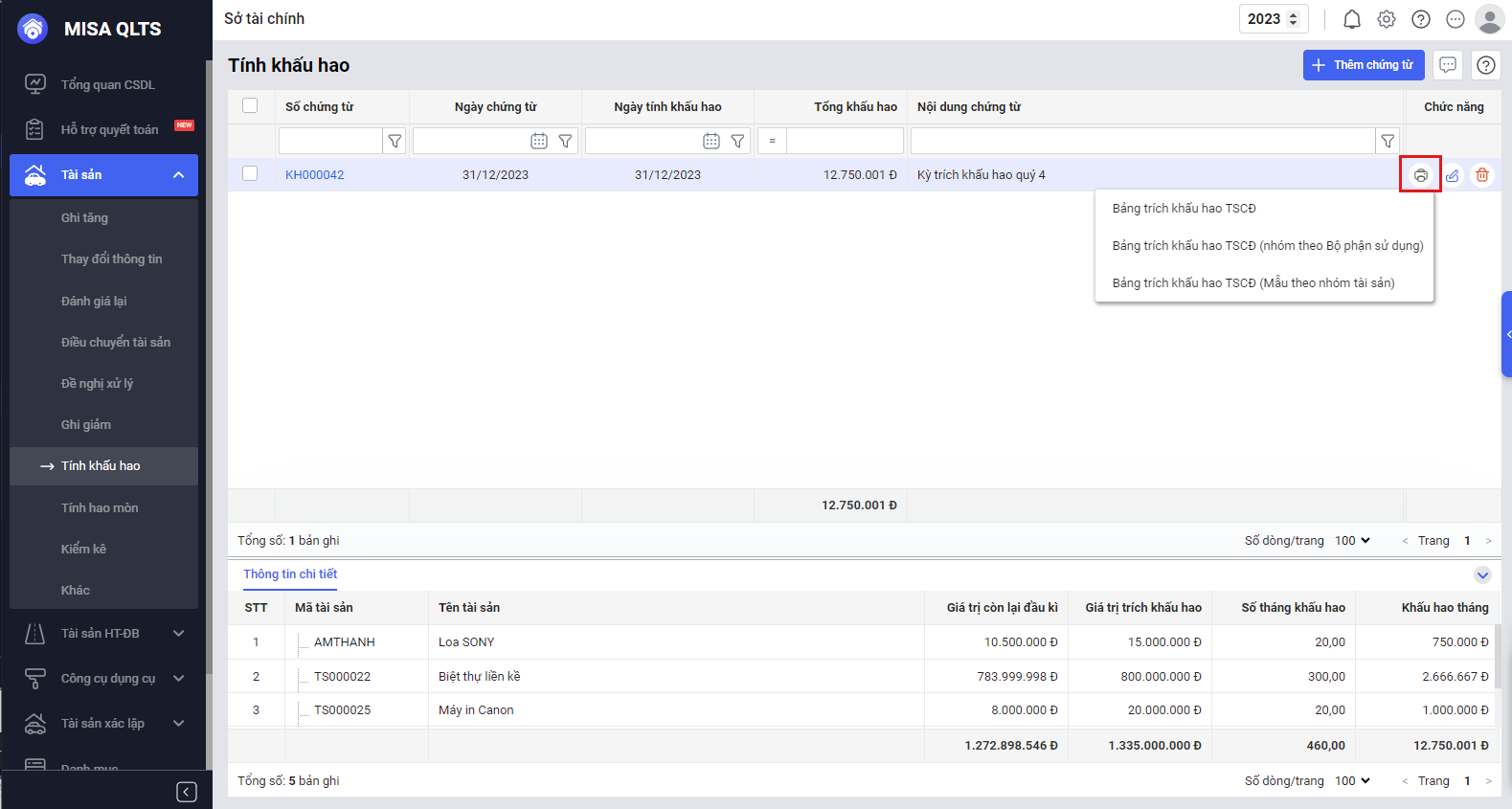The height and width of the screenshot is (809, 1512).
Task: Open the rows-per-page dropdown in upper table
Action: (1352, 541)
